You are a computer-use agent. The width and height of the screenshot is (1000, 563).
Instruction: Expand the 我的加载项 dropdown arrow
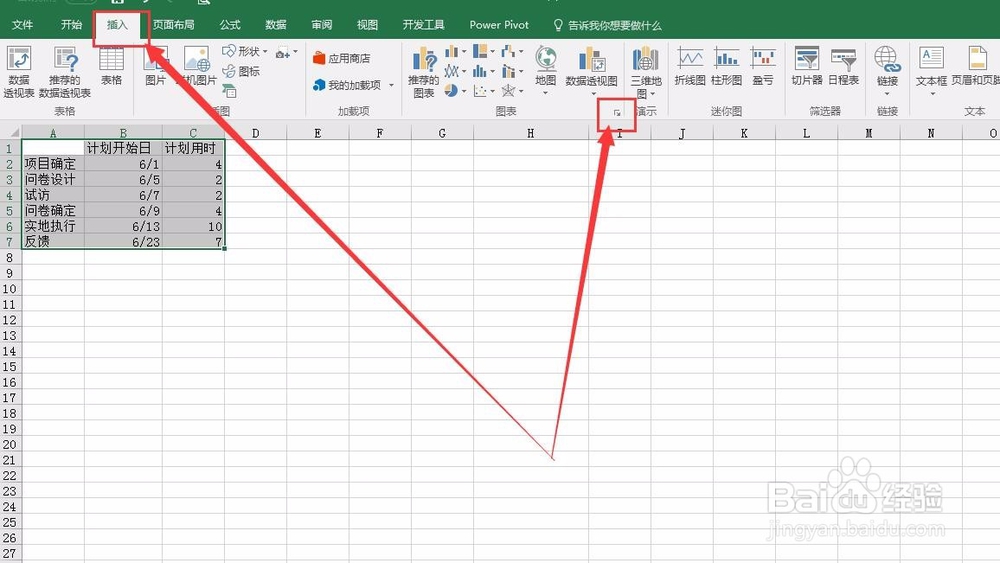(391, 85)
